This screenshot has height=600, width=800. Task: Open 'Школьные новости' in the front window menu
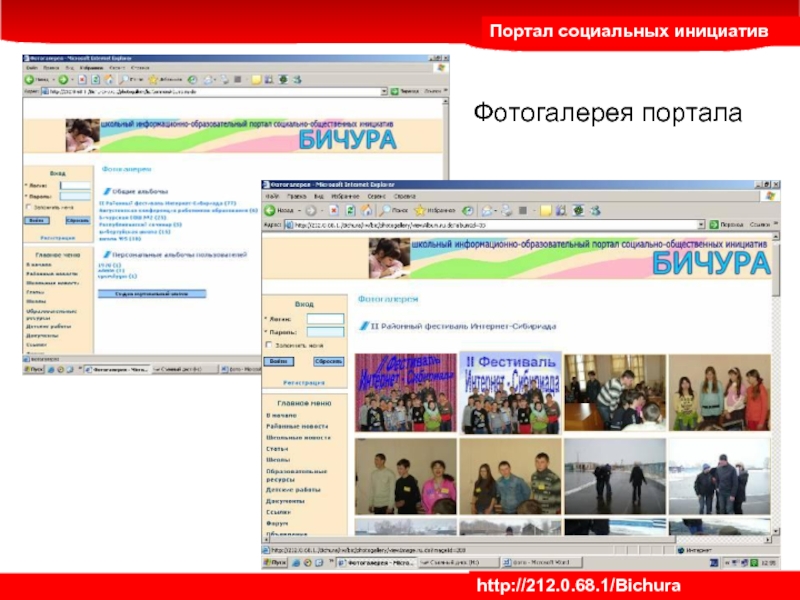(x=298, y=437)
